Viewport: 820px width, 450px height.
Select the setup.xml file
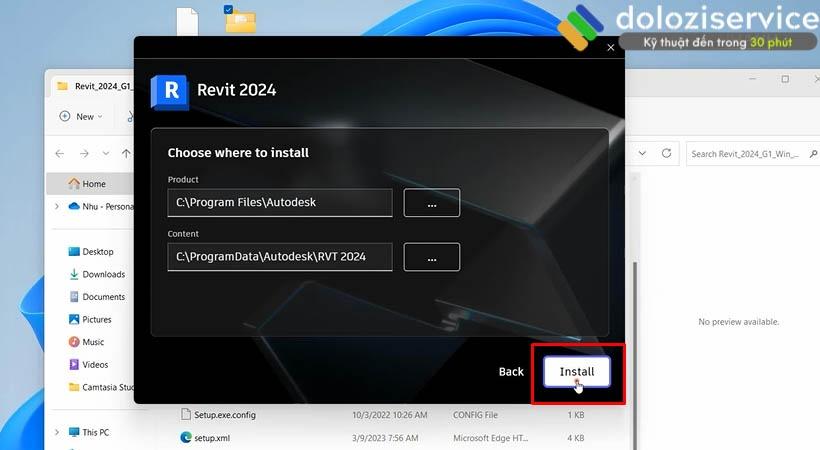point(210,437)
